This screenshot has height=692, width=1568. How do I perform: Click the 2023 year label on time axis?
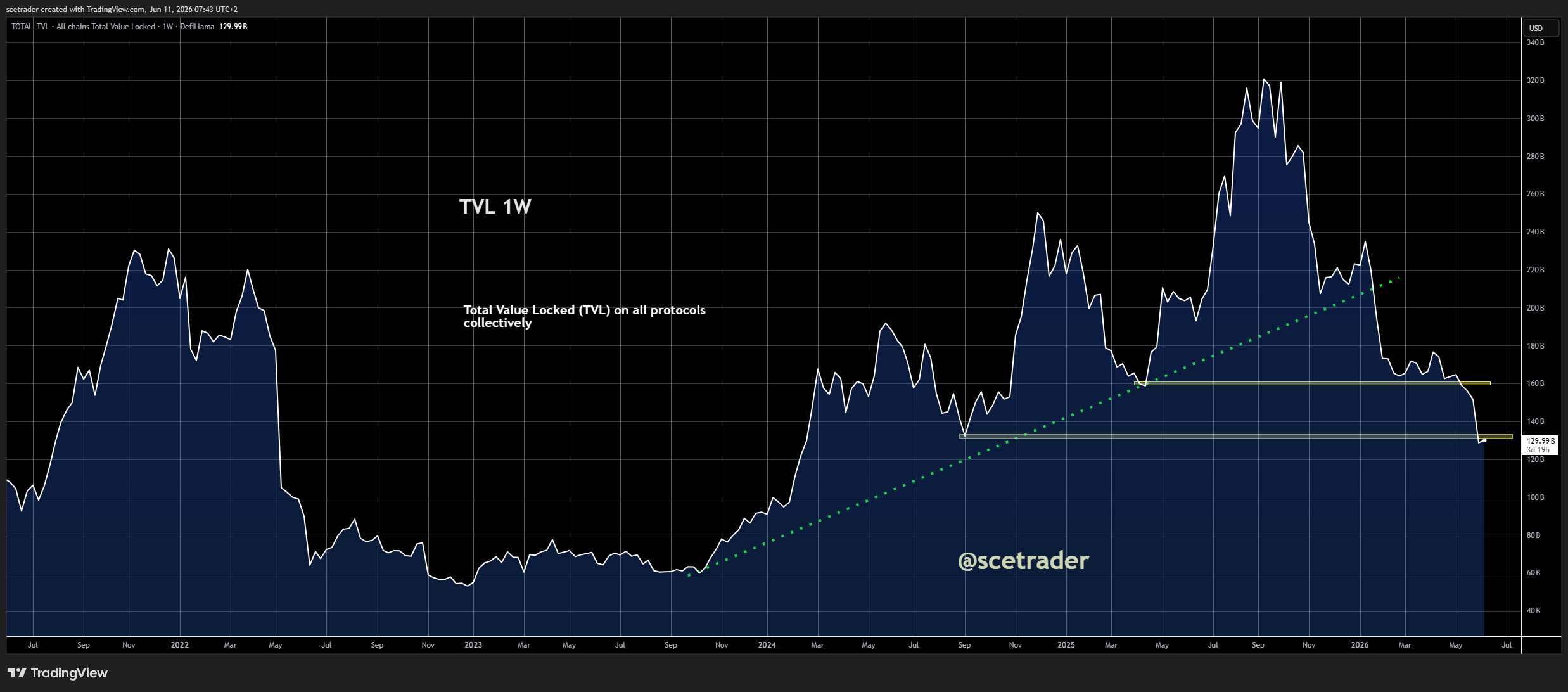coord(473,645)
